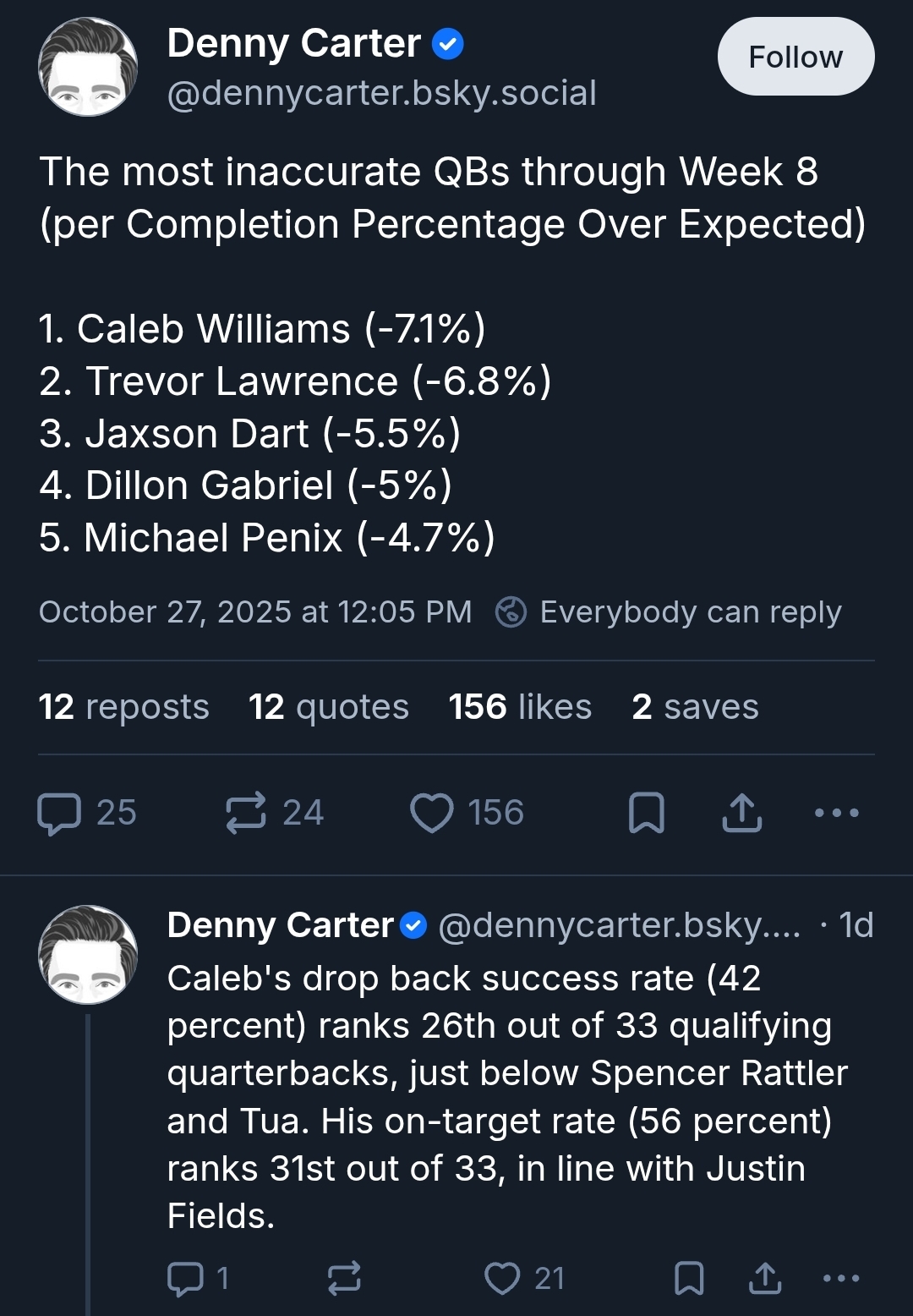Open the 156 likes list
Image resolution: width=913 pixels, height=1316 pixels.
pos(520,707)
